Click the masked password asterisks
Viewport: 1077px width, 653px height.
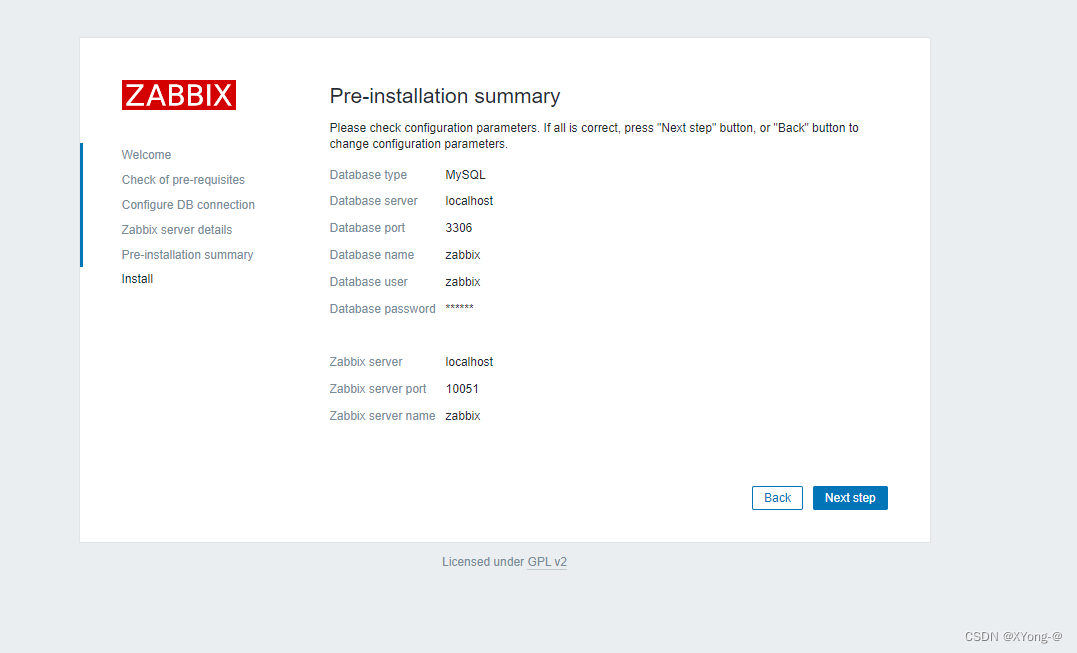459,307
